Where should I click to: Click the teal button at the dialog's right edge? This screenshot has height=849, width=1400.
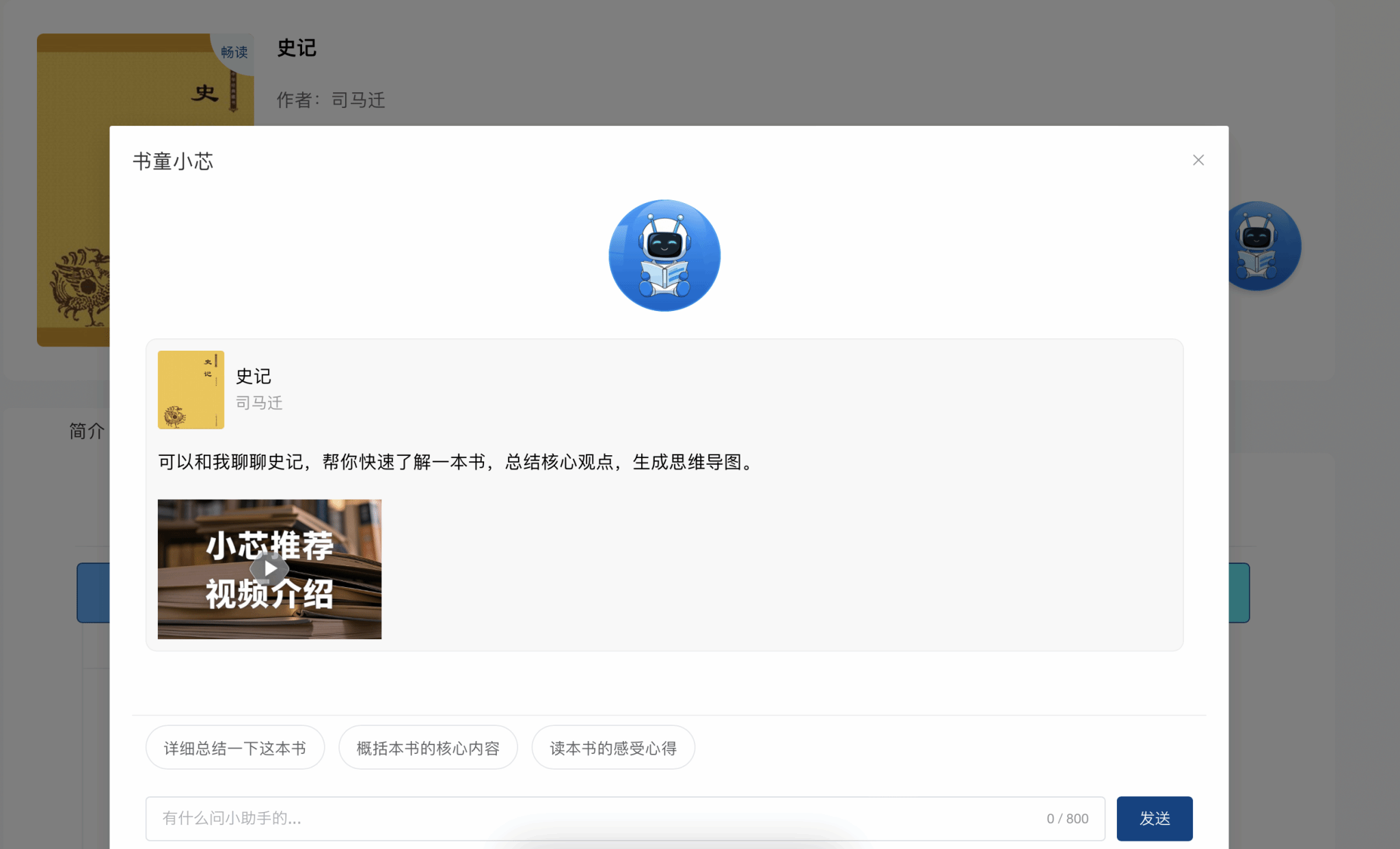tap(1239, 592)
